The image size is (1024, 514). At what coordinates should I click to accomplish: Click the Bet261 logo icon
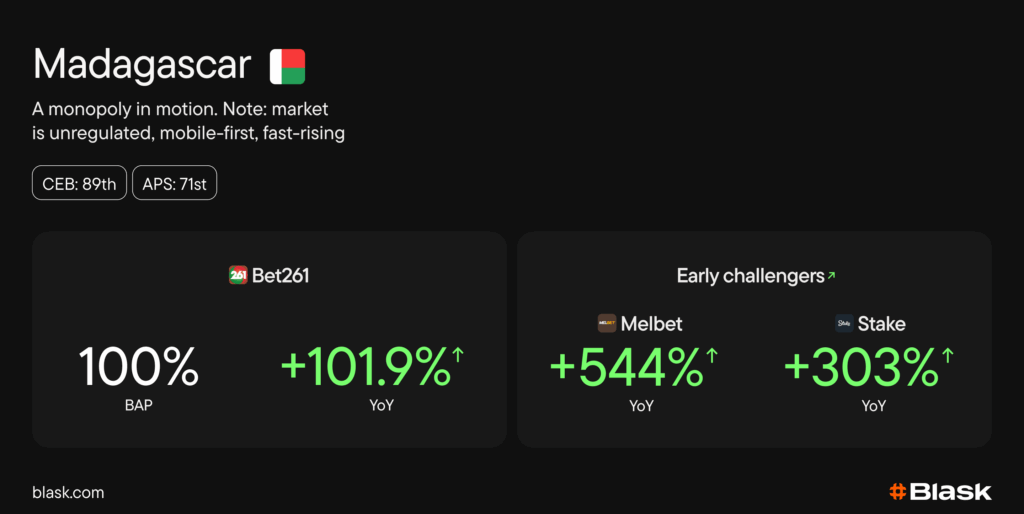tap(238, 275)
